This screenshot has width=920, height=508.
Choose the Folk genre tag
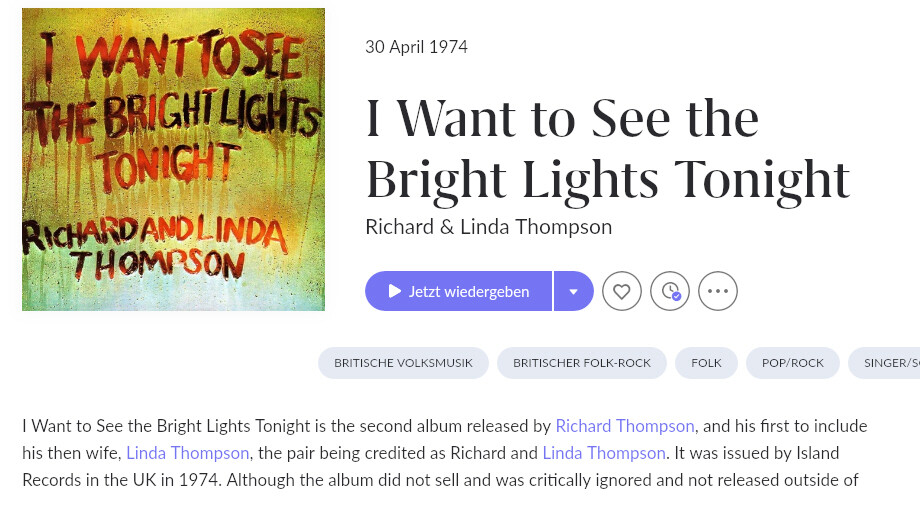706,363
